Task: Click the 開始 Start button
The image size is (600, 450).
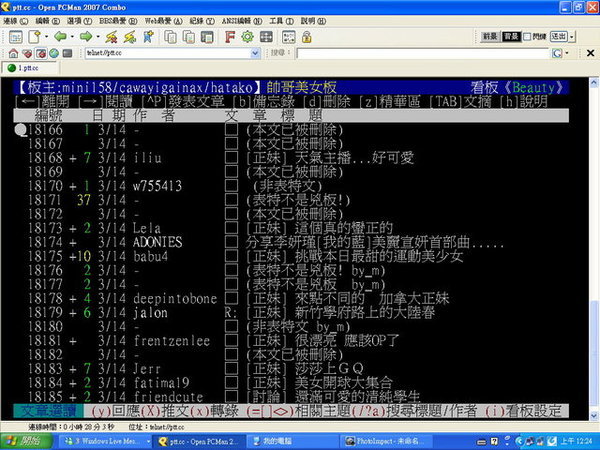Action: (x=26, y=441)
